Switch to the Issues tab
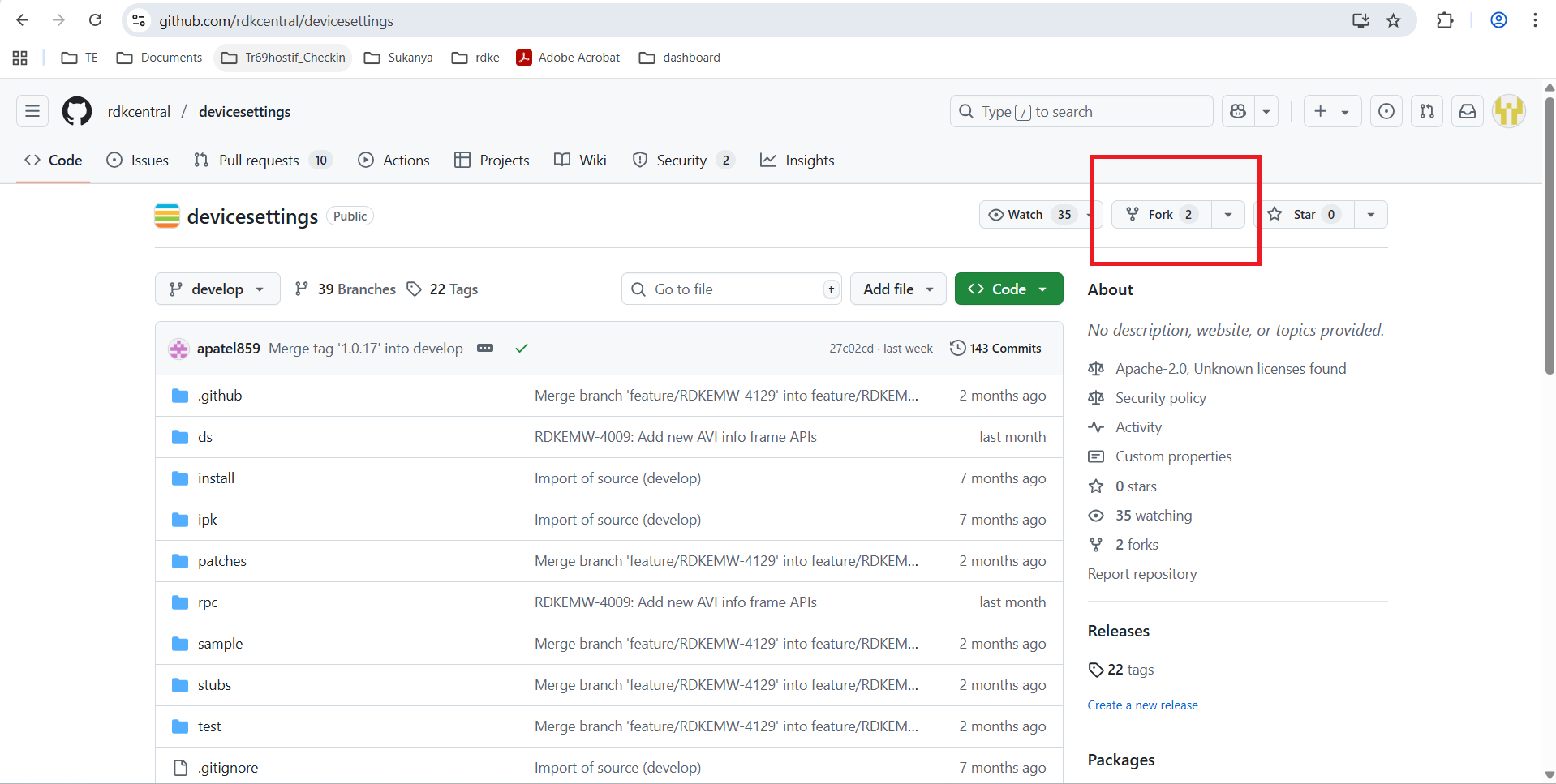The height and width of the screenshot is (784, 1556). coord(138,161)
